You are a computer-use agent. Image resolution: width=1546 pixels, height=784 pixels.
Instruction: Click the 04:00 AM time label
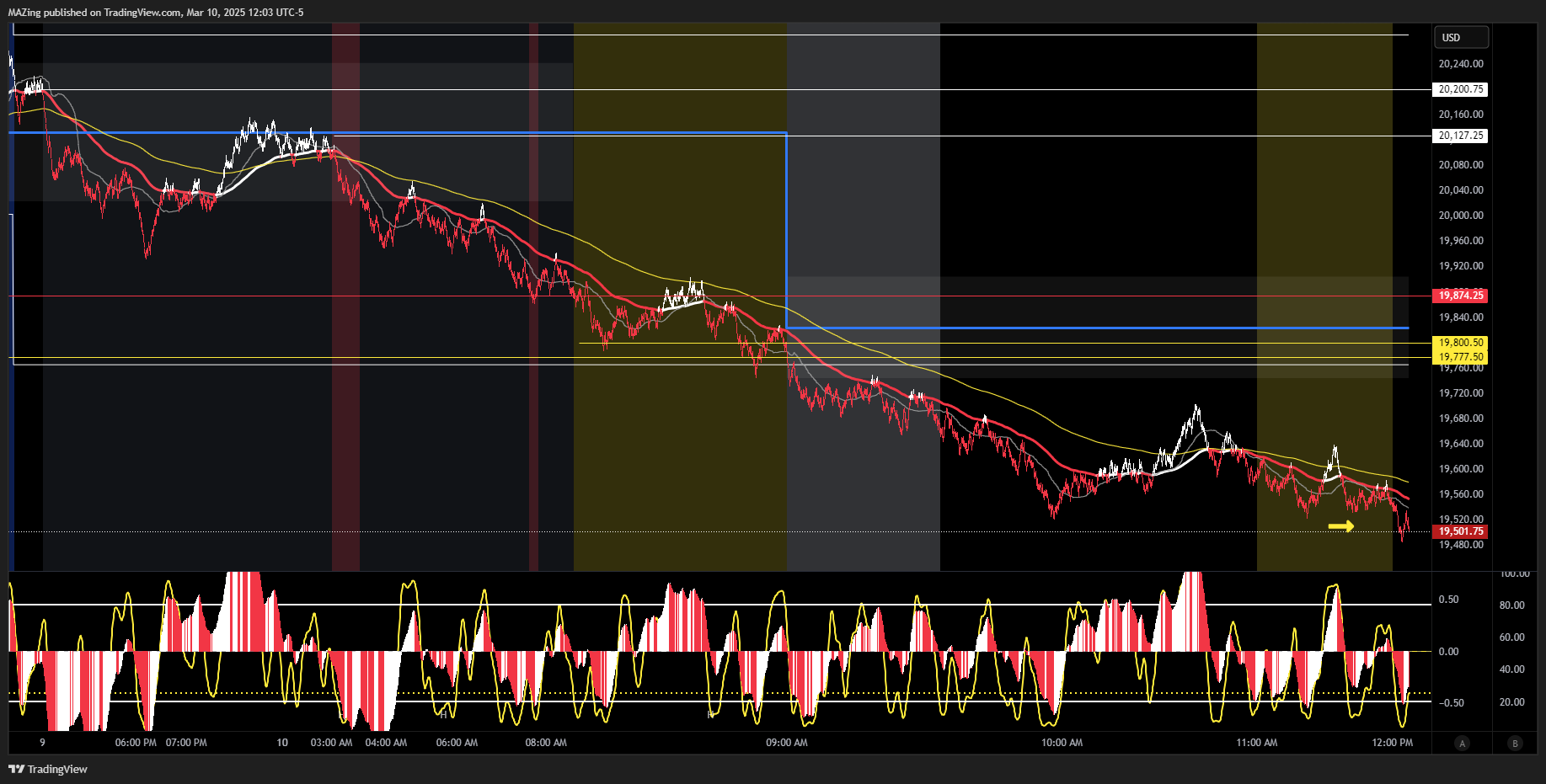point(386,743)
